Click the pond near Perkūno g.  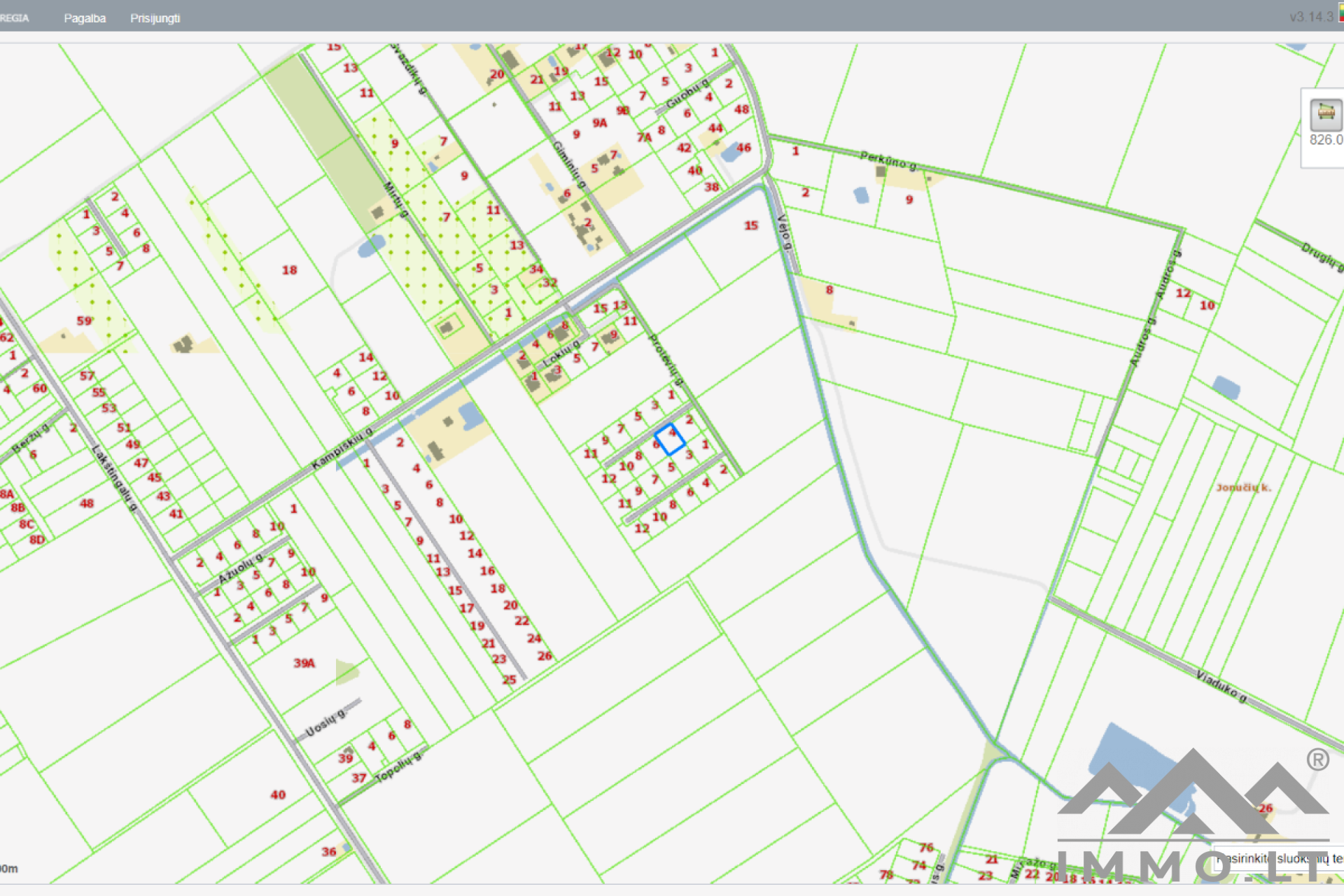point(861,195)
